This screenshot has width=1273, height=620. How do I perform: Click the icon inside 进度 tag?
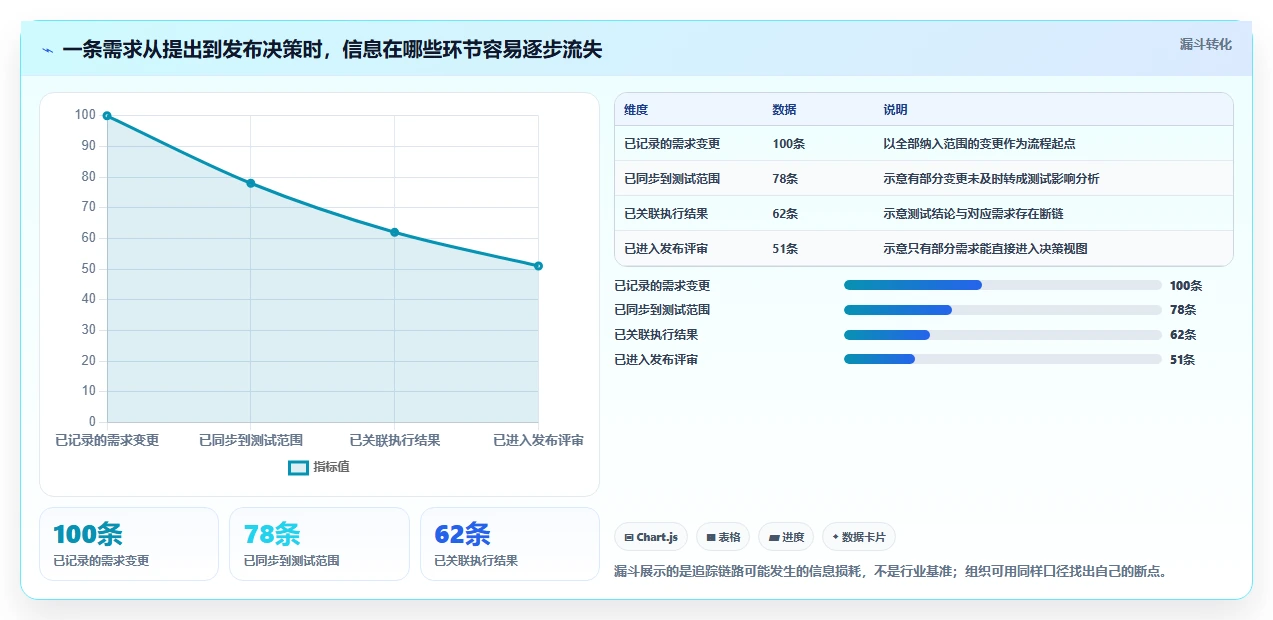pyautogui.click(x=774, y=537)
